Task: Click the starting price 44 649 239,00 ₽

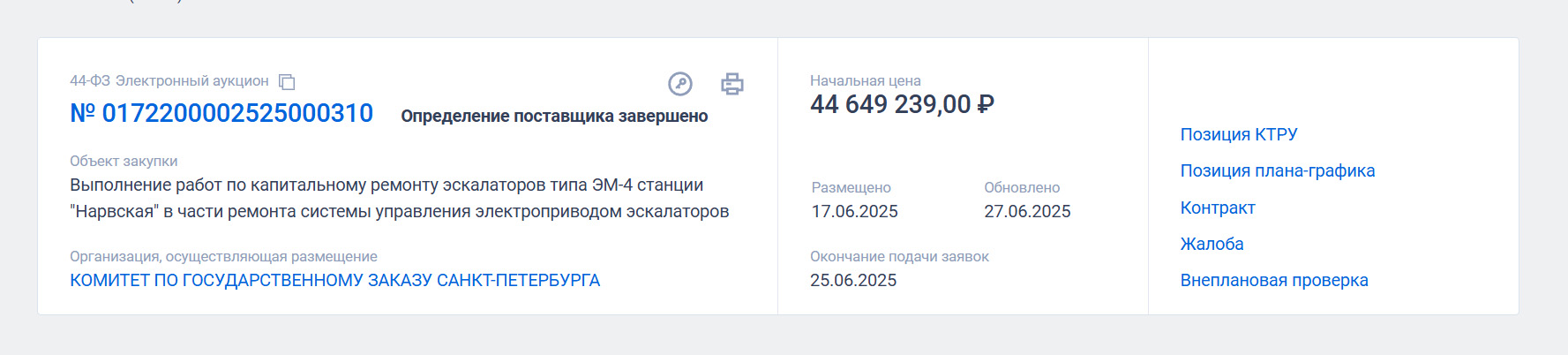Action: coord(902,104)
